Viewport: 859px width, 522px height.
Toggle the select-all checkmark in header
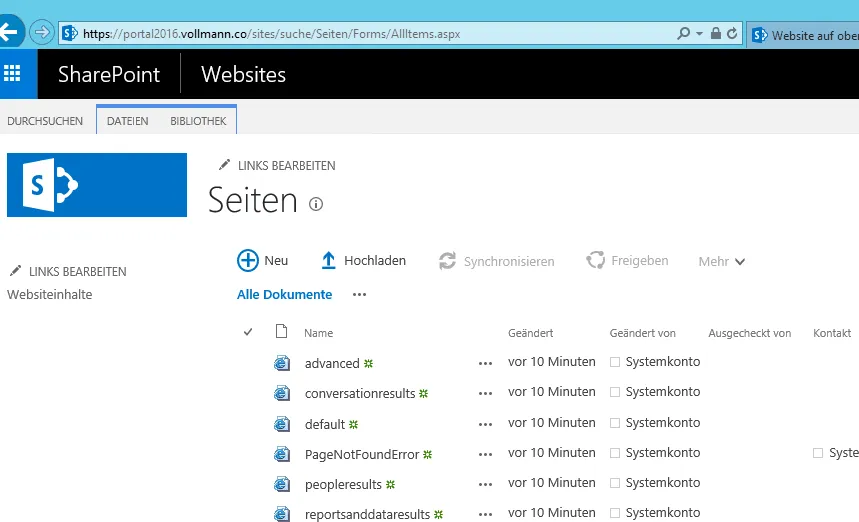(x=248, y=332)
